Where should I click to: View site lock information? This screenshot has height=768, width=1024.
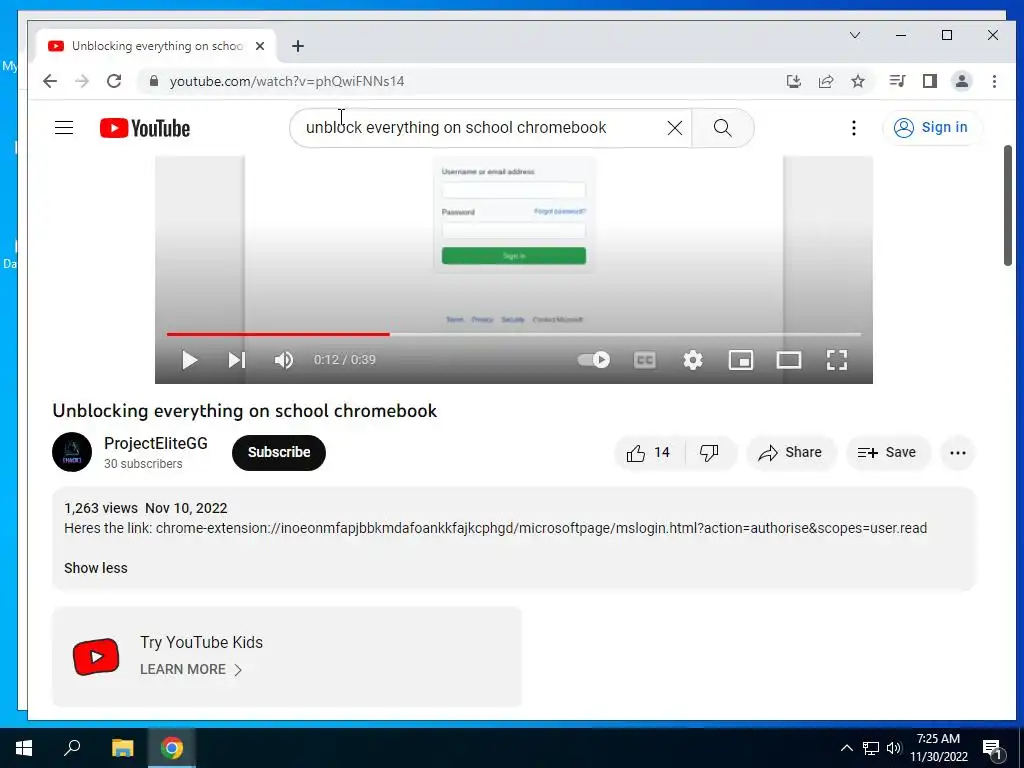[x=153, y=81]
